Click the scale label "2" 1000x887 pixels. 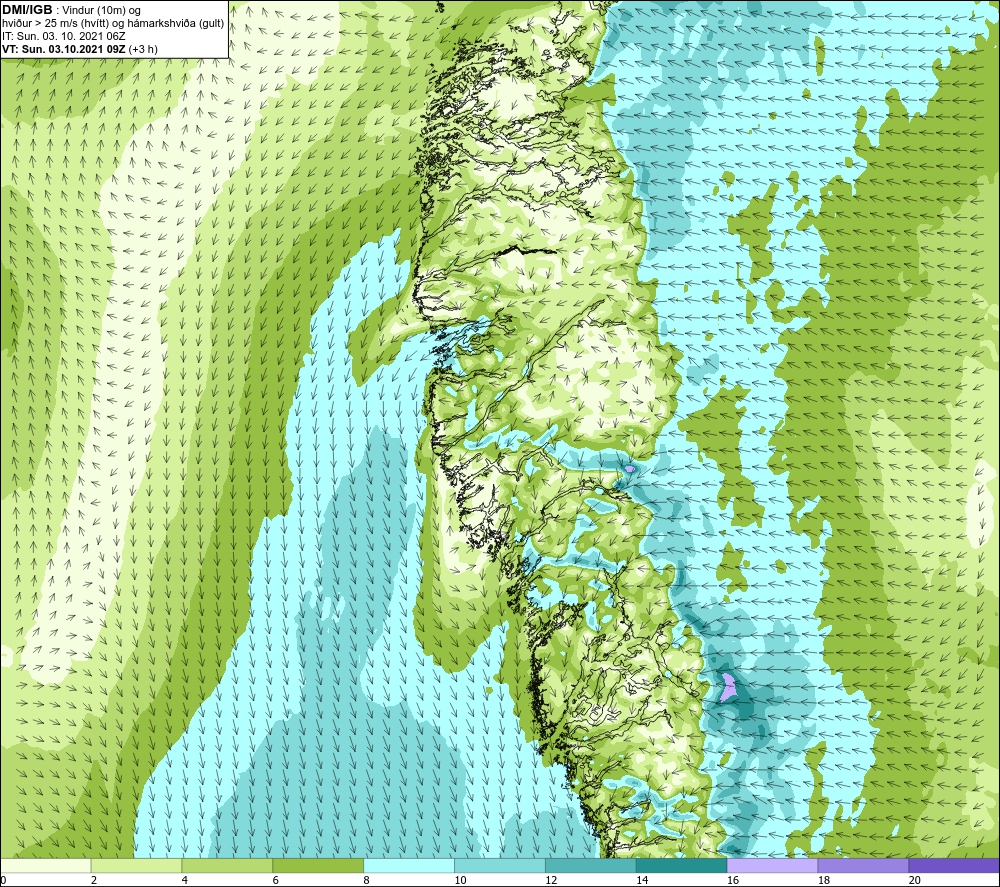[x=94, y=880]
